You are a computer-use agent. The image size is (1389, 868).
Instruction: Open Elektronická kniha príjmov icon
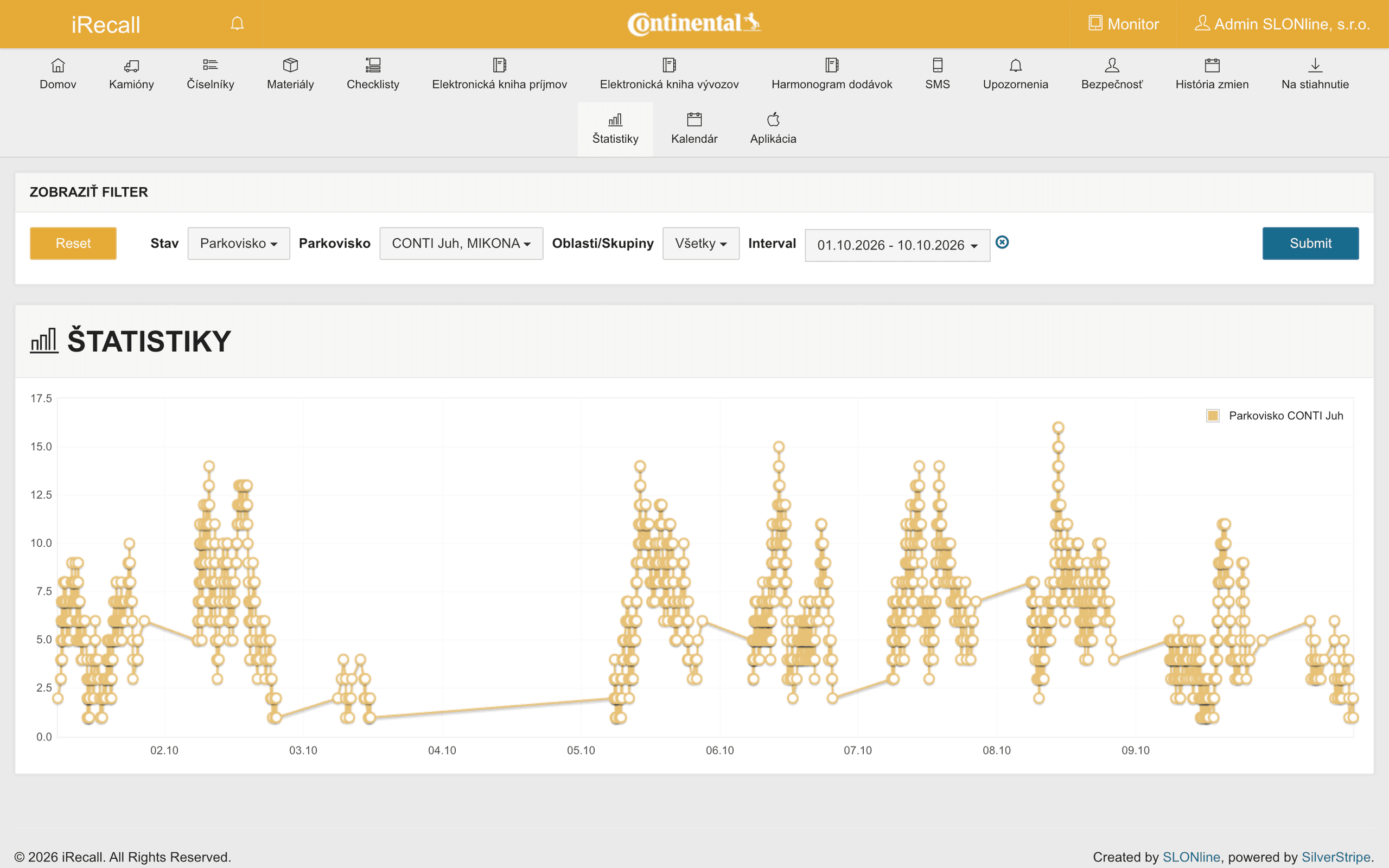499,65
